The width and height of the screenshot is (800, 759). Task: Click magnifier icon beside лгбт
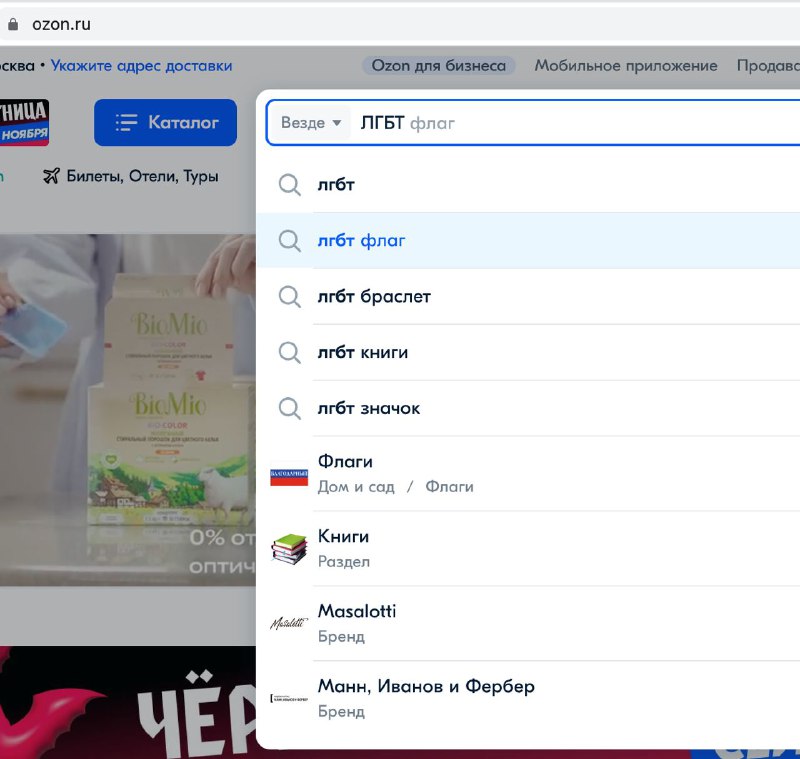click(x=290, y=185)
